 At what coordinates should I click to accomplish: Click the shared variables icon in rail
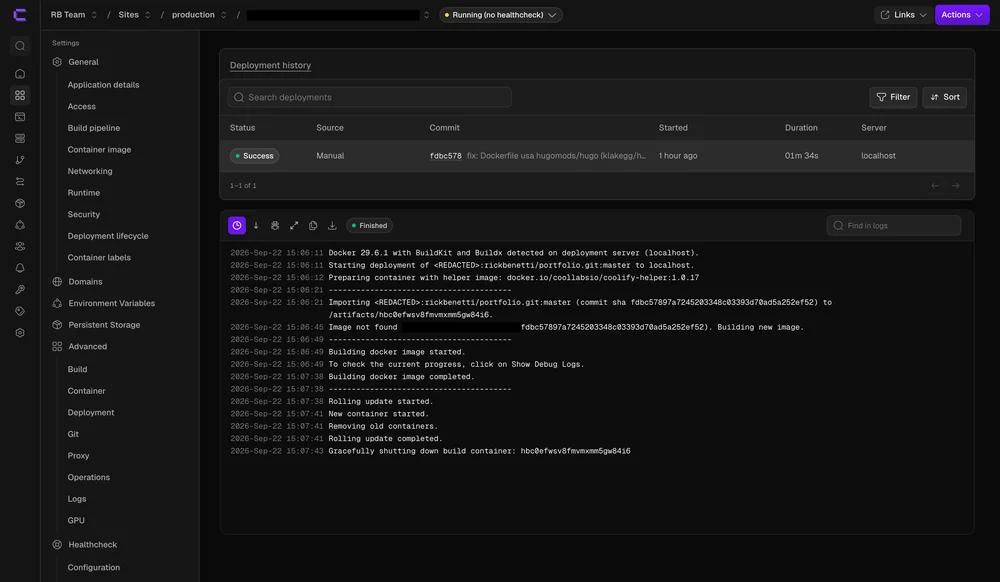(x=20, y=225)
